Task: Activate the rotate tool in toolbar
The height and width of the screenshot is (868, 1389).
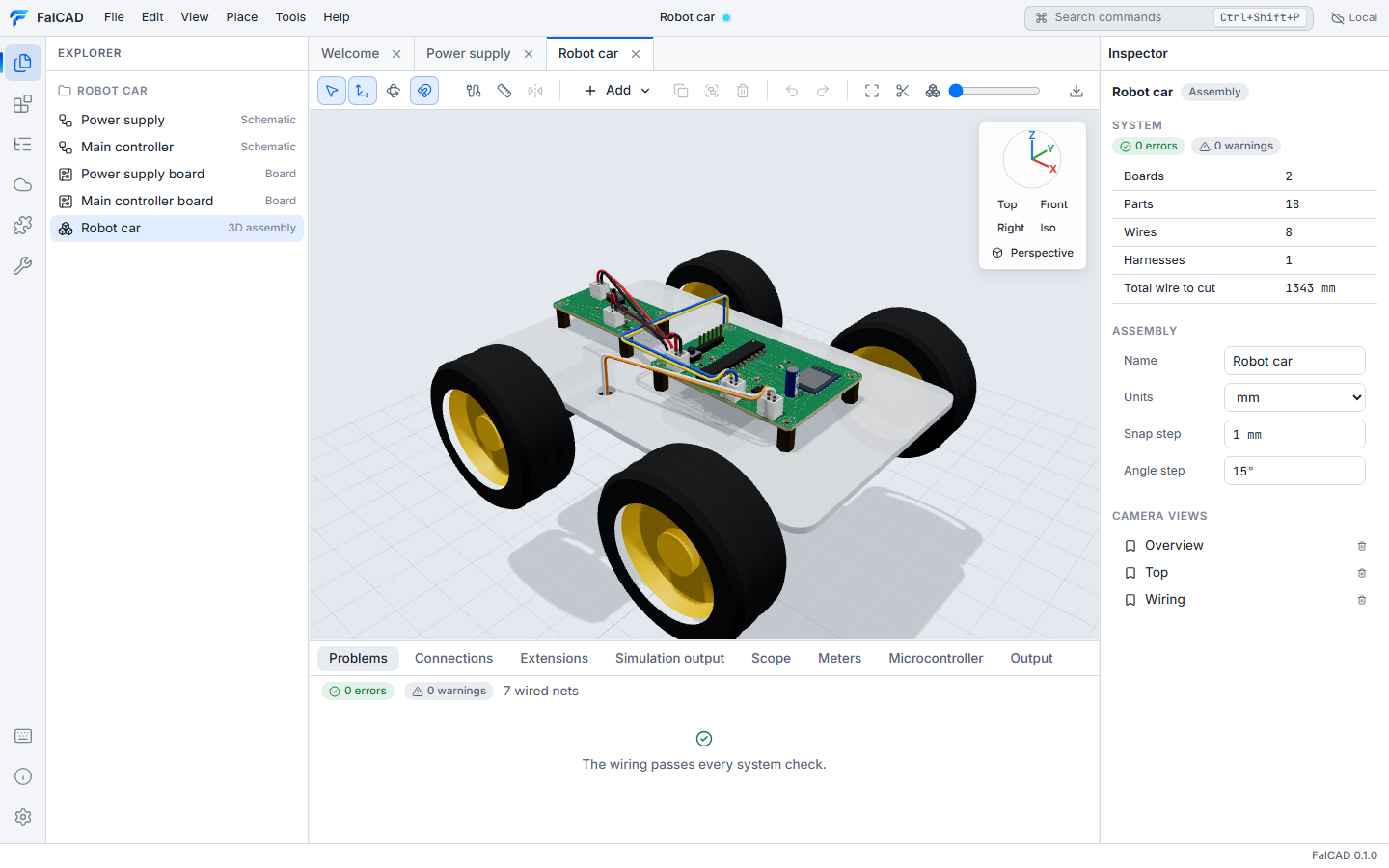Action: (394, 91)
